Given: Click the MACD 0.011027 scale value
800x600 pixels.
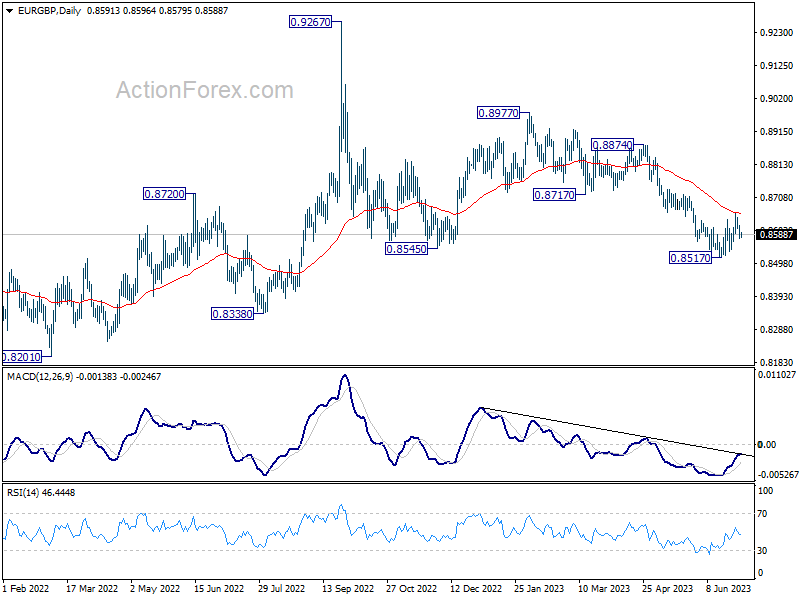Looking at the screenshot, I should 777,375.
